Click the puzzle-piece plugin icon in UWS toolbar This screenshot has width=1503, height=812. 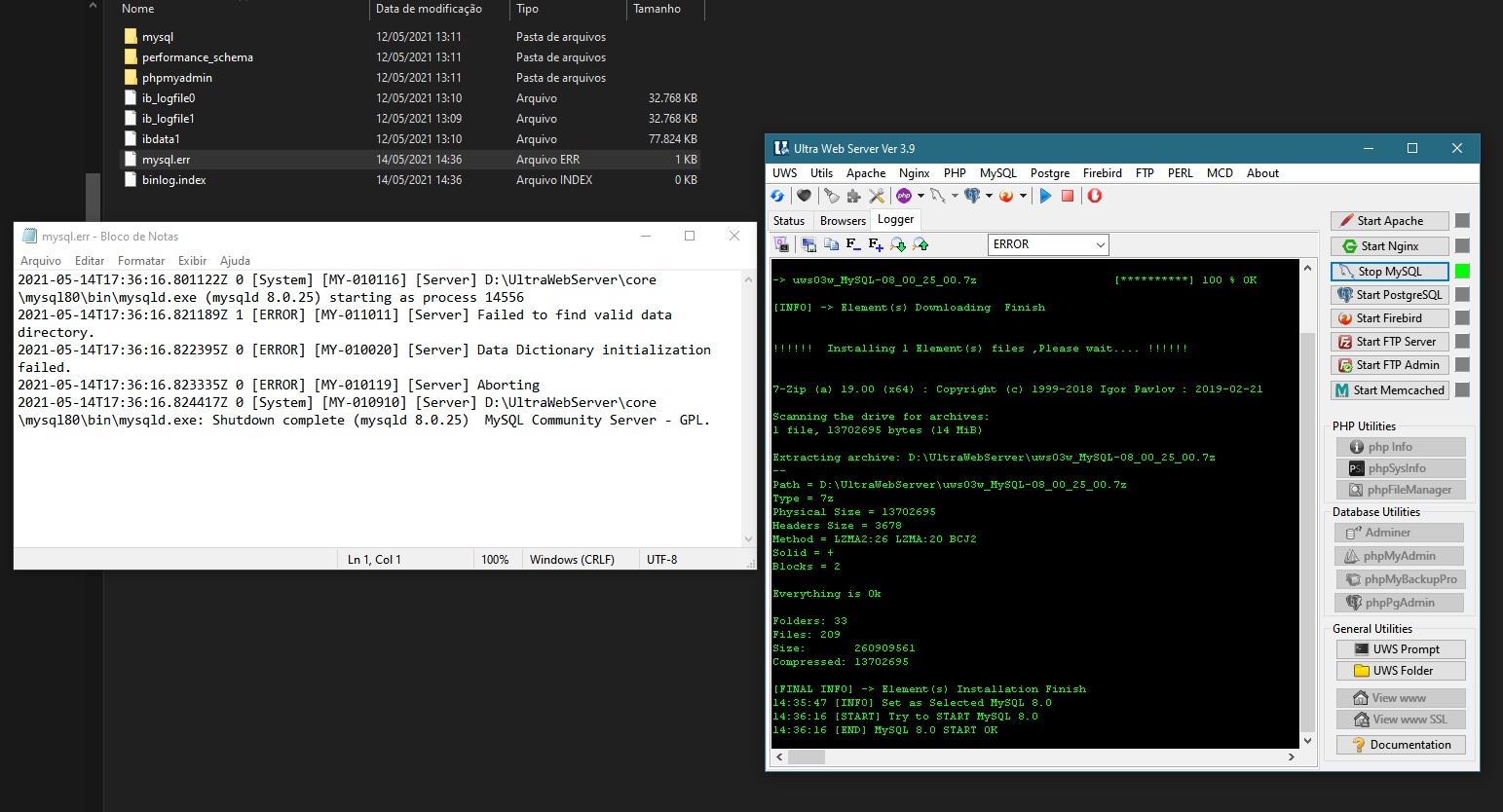854,196
